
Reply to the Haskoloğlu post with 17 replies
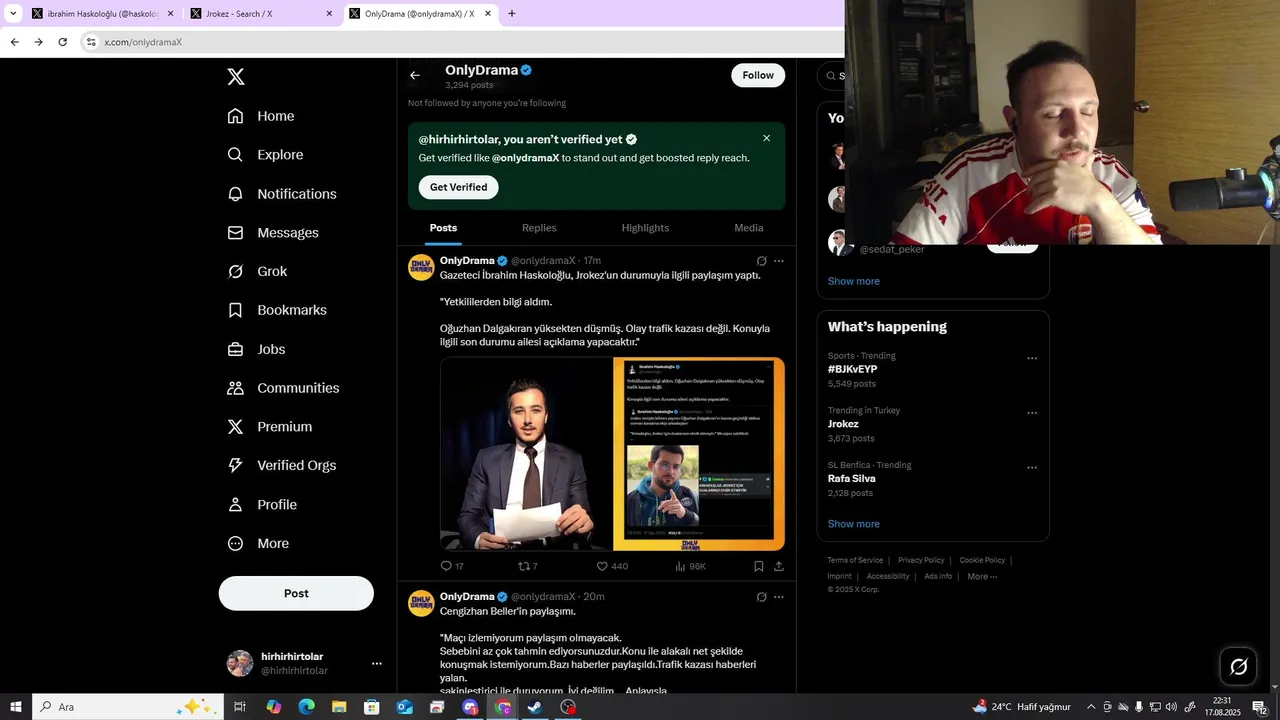pos(452,566)
